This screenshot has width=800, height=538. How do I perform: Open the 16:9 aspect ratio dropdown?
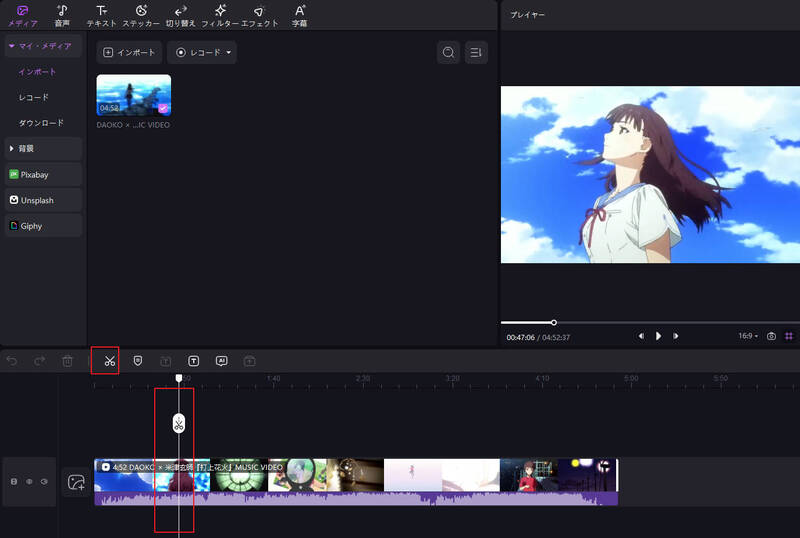(x=748, y=336)
